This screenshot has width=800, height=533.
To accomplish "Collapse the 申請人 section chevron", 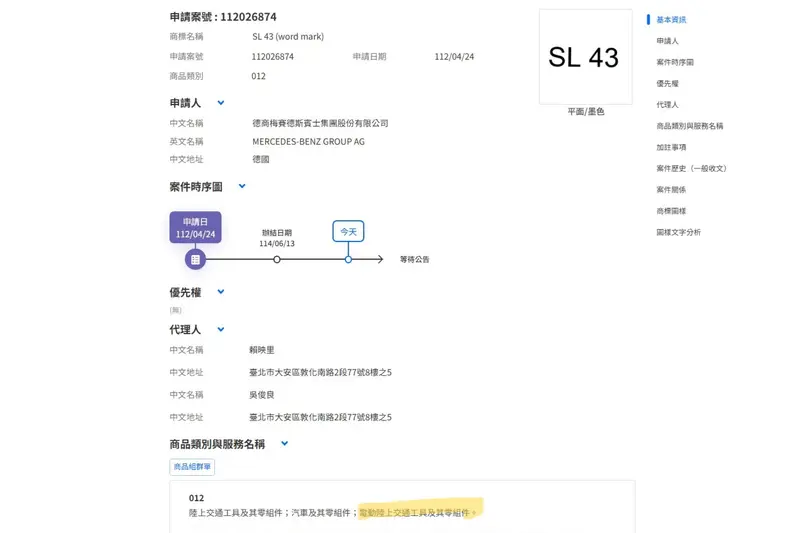I will [221, 103].
